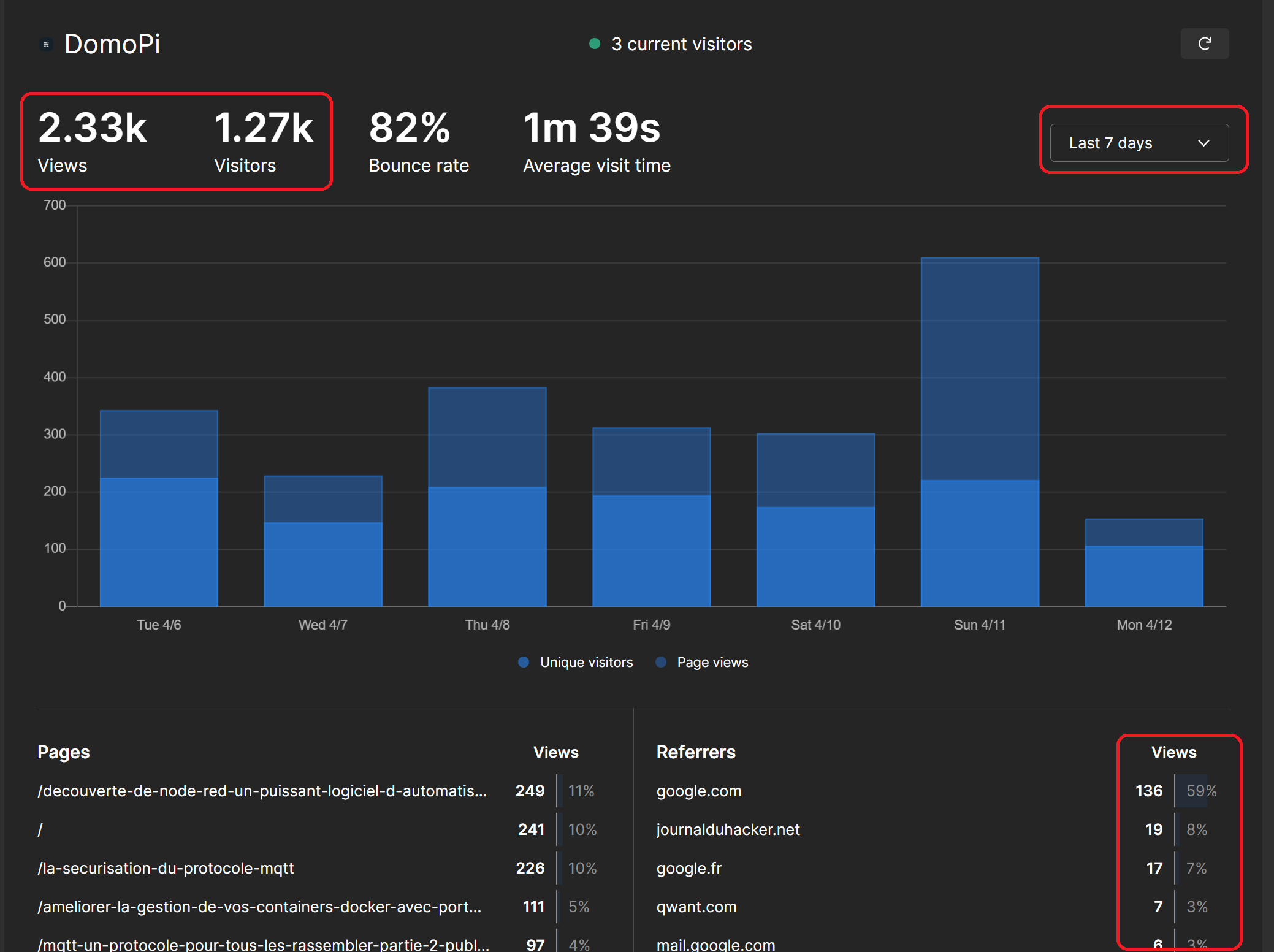Expand the Referrers Views column header
Image resolution: width=1274 pixels, height=952 pixels.
click(x=1173, y=752)
